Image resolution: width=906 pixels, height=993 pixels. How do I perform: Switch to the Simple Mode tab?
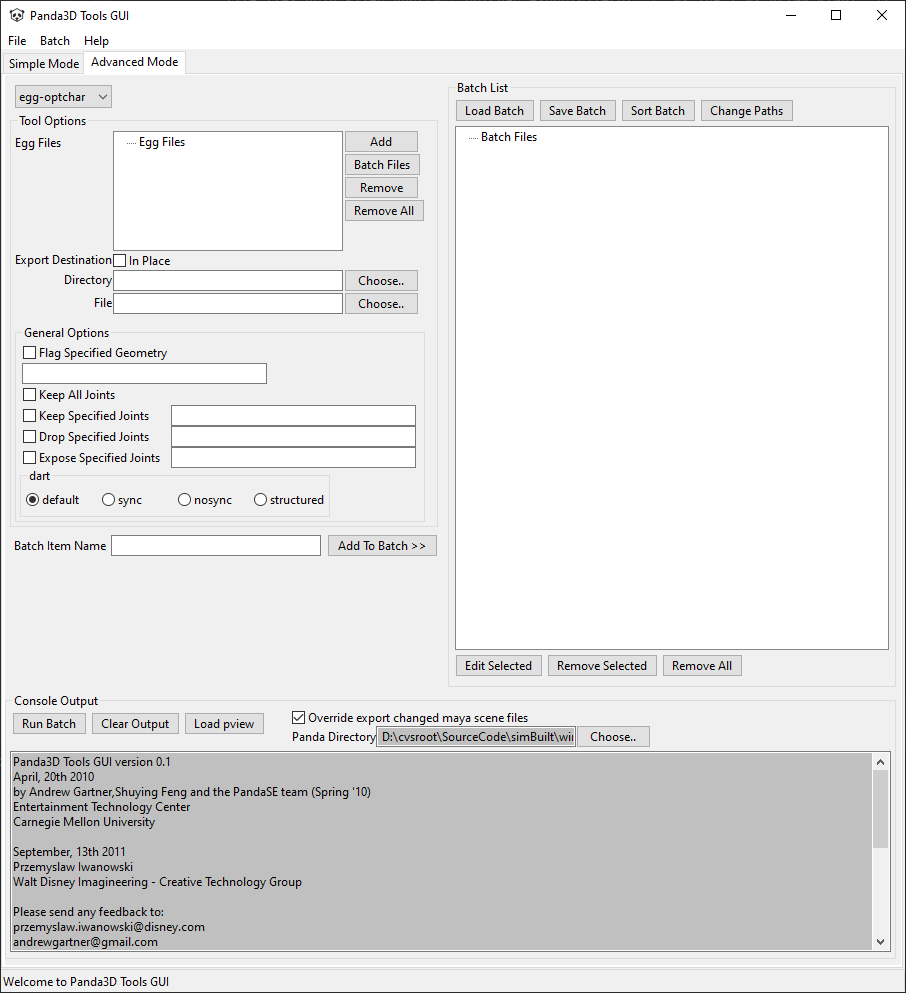click(x=44, y=63)
